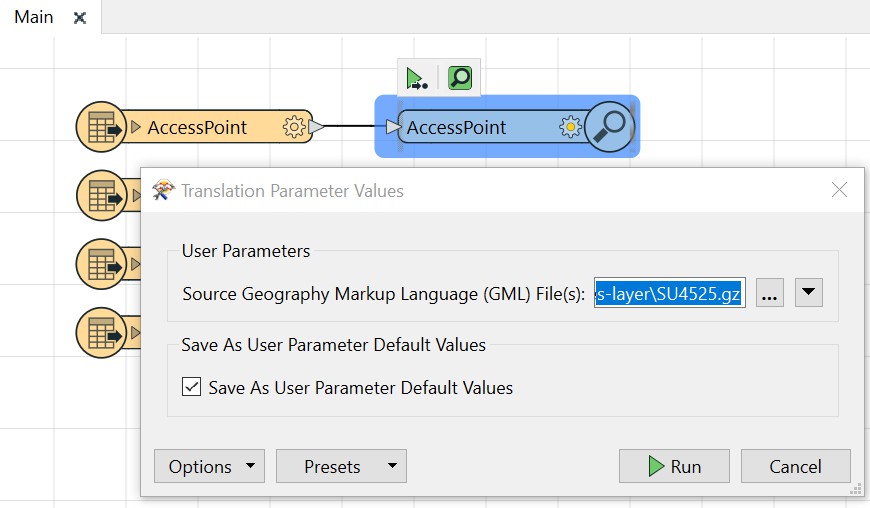Click the gear icon on orange AccessPoint

tap(294, 127)
